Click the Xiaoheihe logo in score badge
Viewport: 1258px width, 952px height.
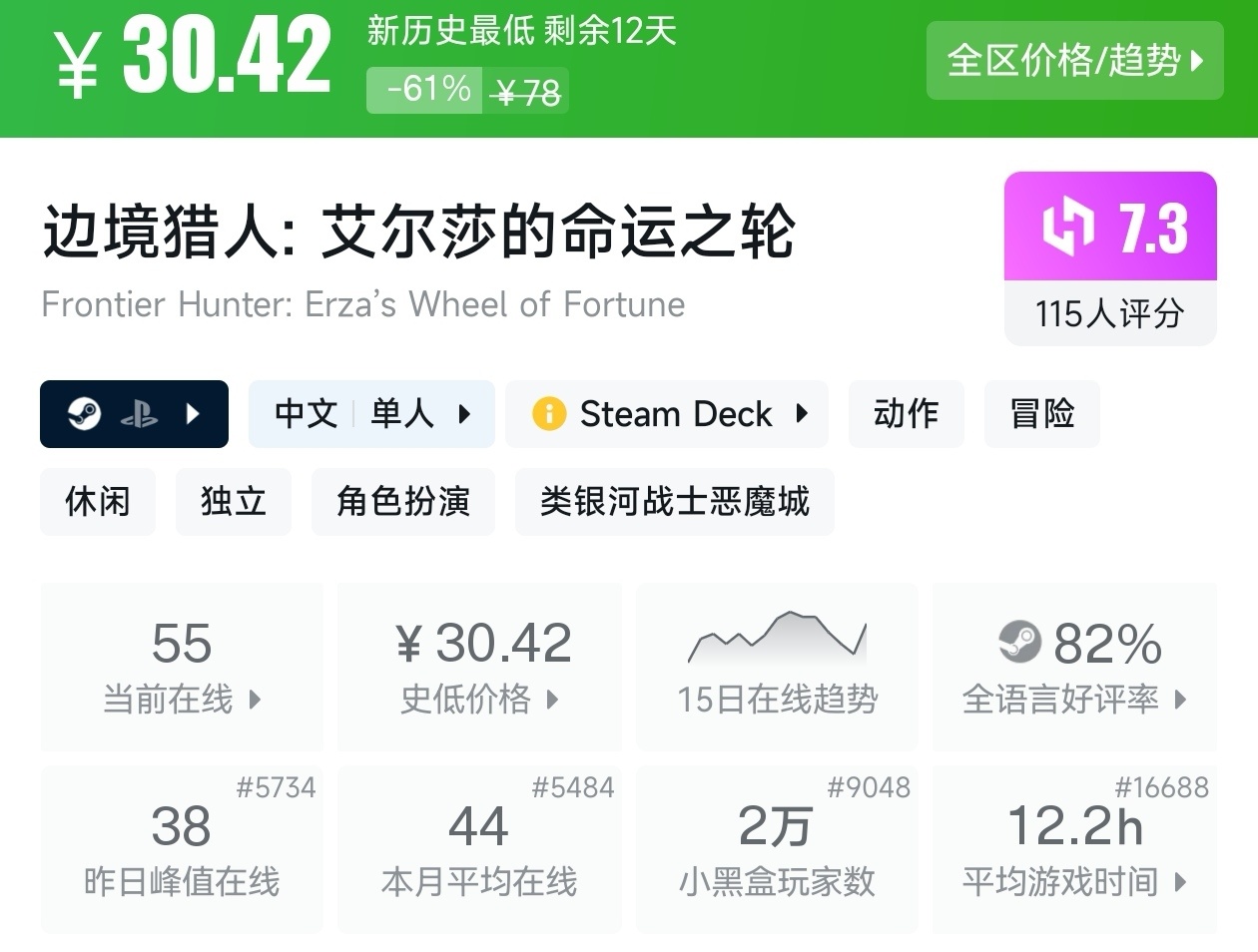tap(1067, 227)
